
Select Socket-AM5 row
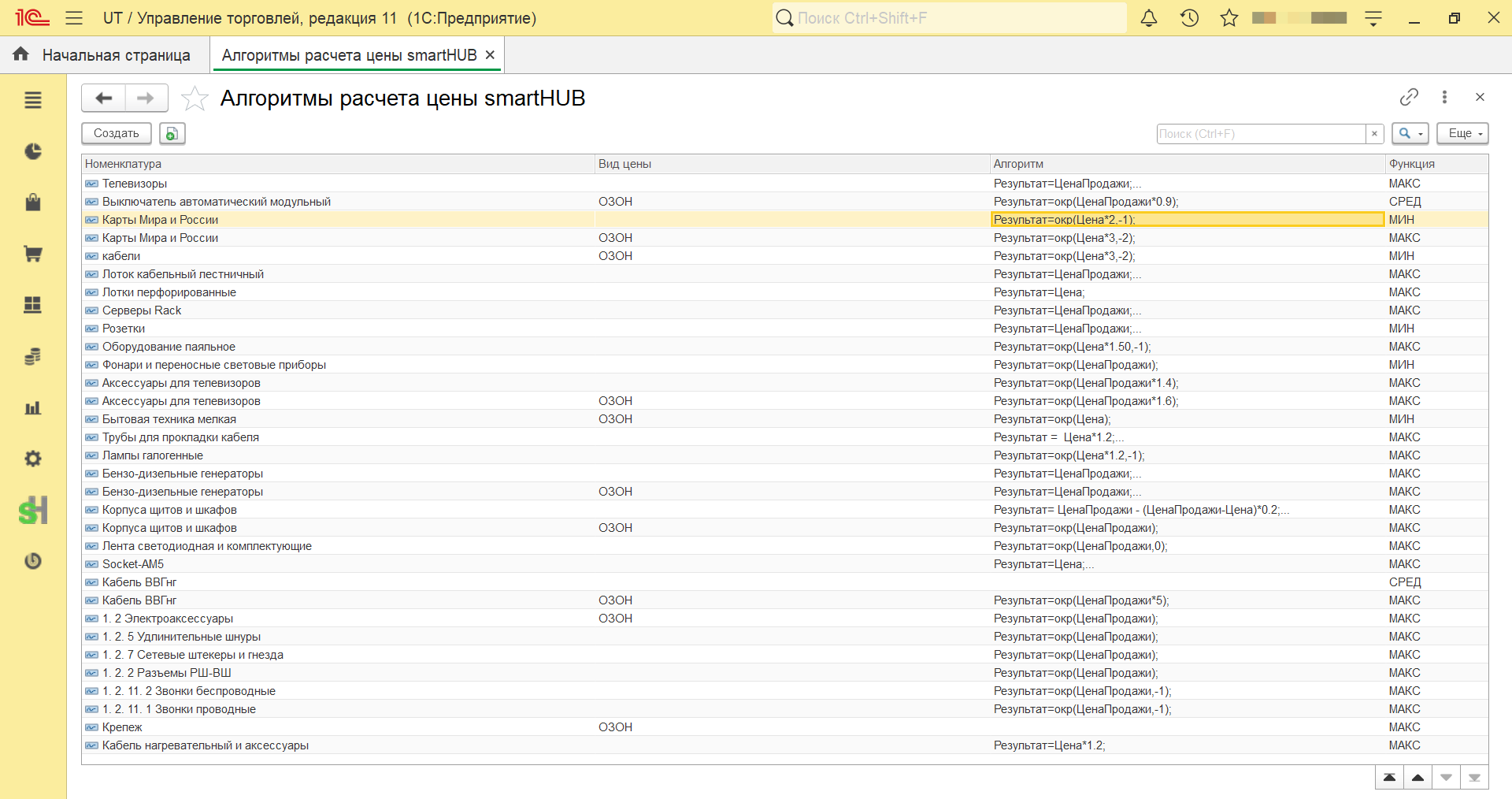[x=785, y=564]
